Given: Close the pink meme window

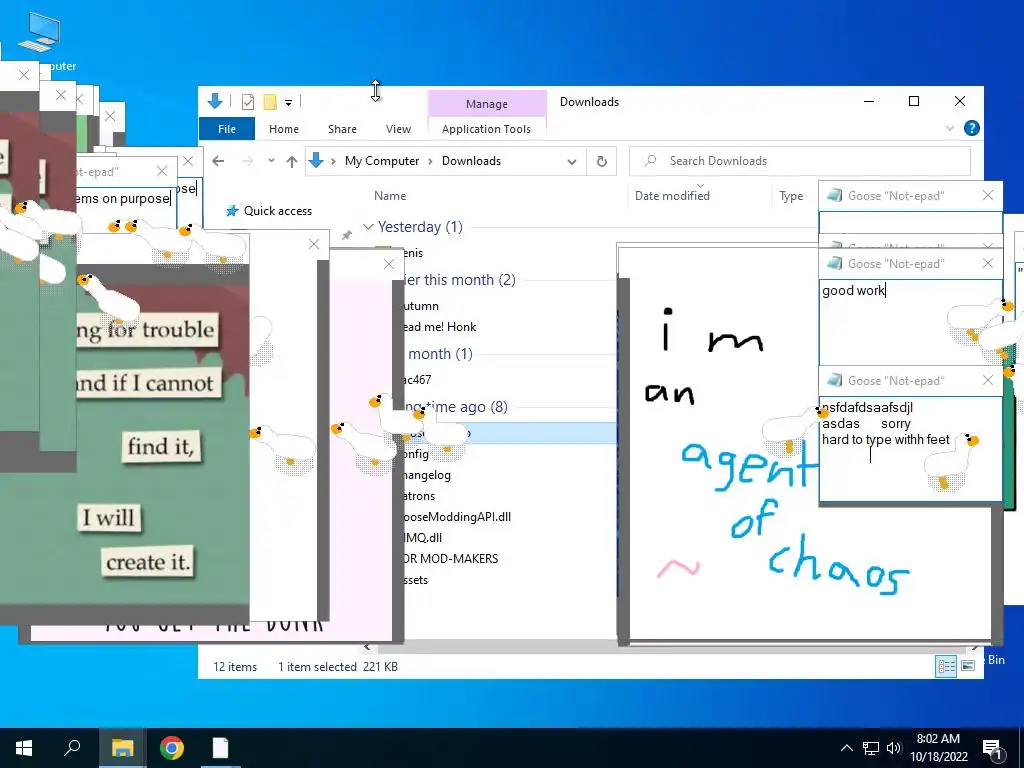Looking at the screenshot, I should pyautogui.click(x=389, y=264).
